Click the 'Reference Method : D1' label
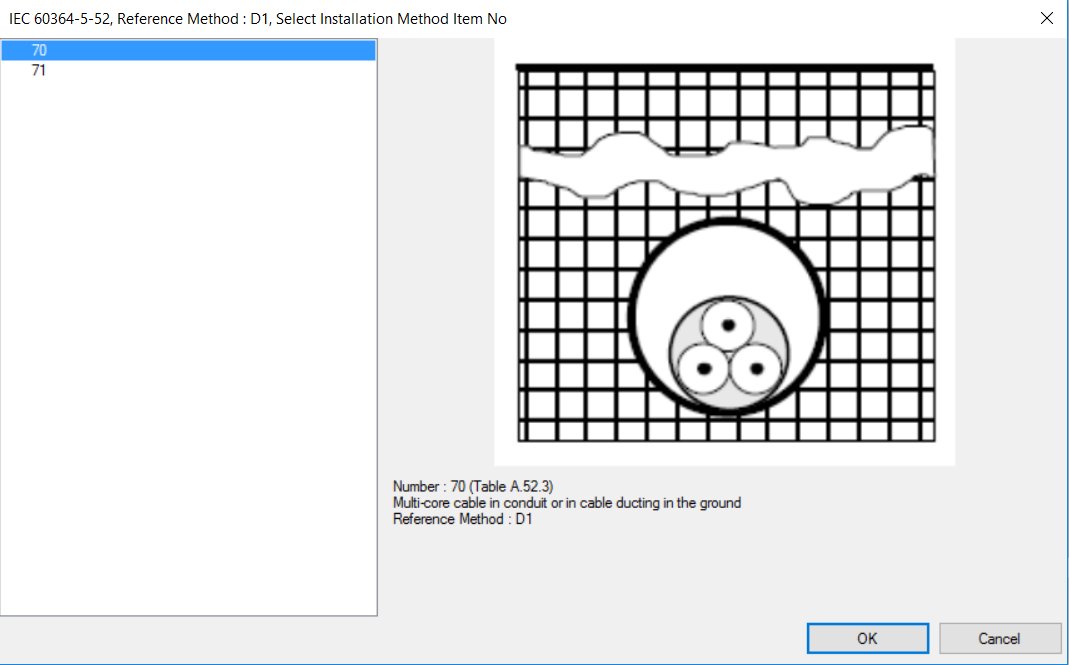This screenshot has height=665, width=1069. (x=462, y=519)
